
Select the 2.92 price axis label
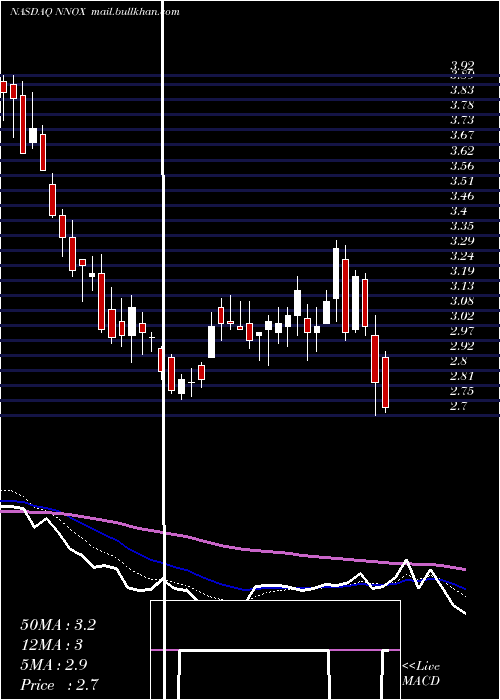[x=462, y=346]
